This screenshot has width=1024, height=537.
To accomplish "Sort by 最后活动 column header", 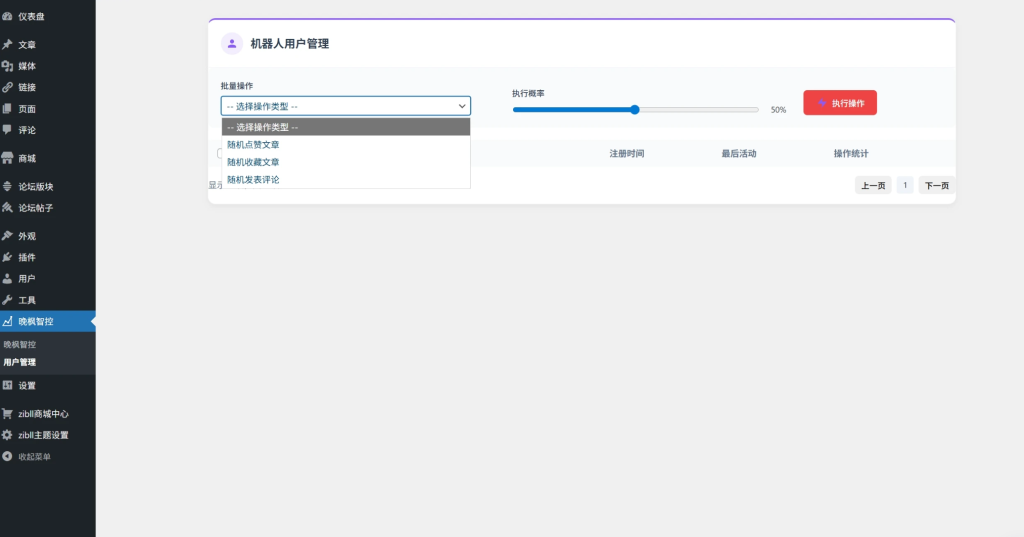I will pos(739,154).
